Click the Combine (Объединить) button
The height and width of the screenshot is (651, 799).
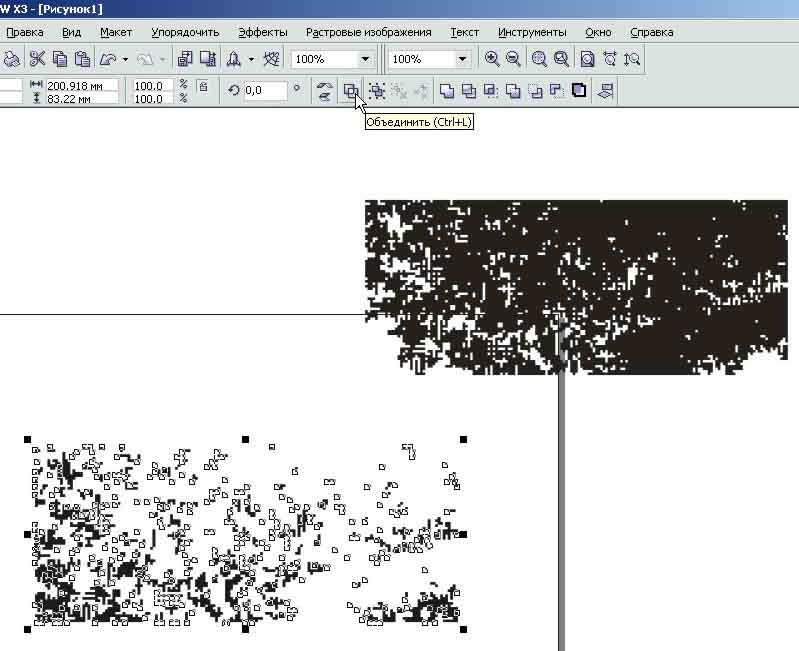click(350, 91)
